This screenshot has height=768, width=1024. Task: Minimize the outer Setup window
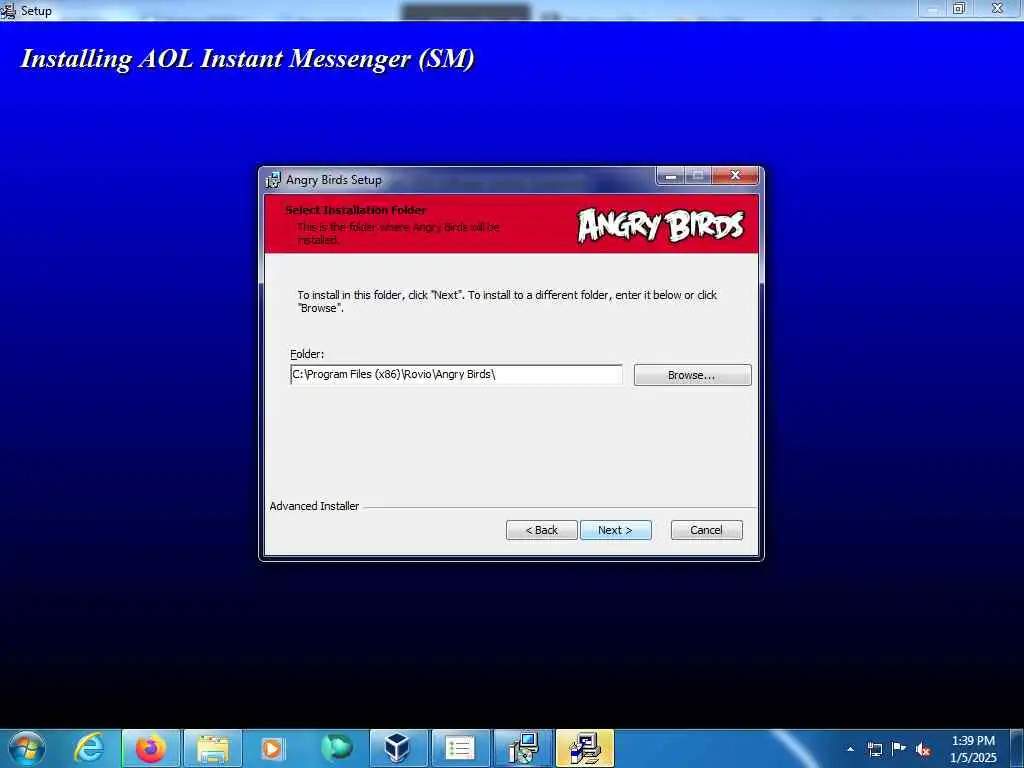[932, 8]
